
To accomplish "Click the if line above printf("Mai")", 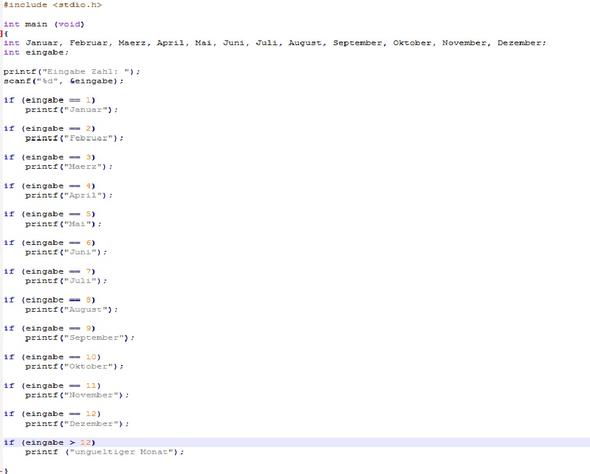I will pyautogui.click(x=49, y=214).
